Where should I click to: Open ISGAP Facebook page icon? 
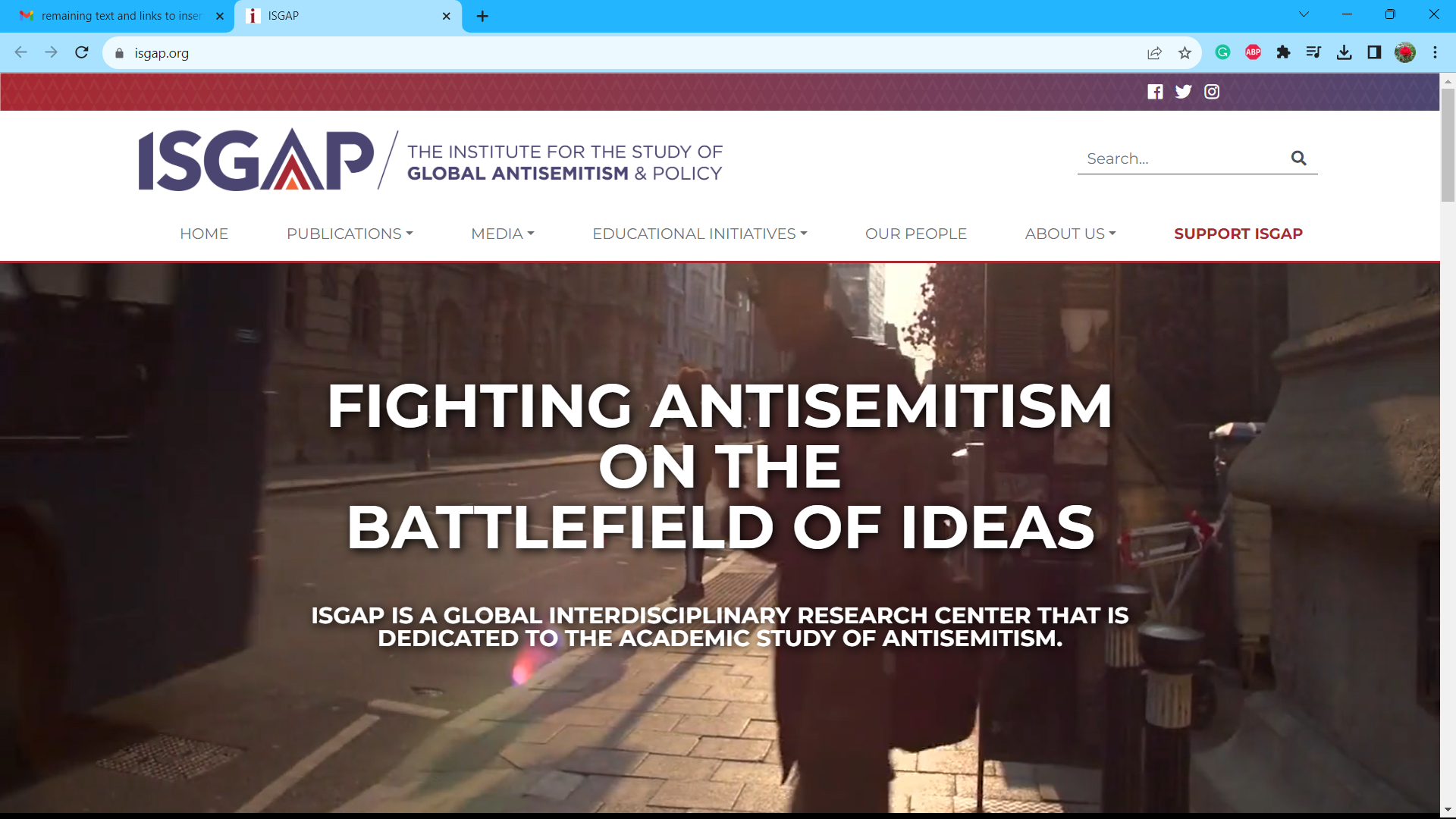(1155, 92)
